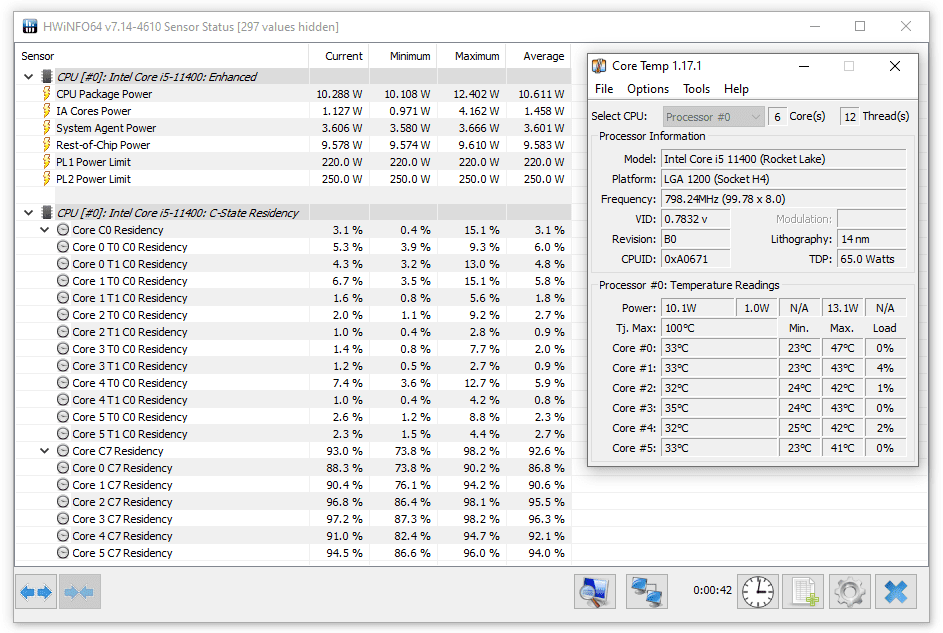Click the System Agent Power lightning icon
The image size is (943, 633).
click(46, 127)
